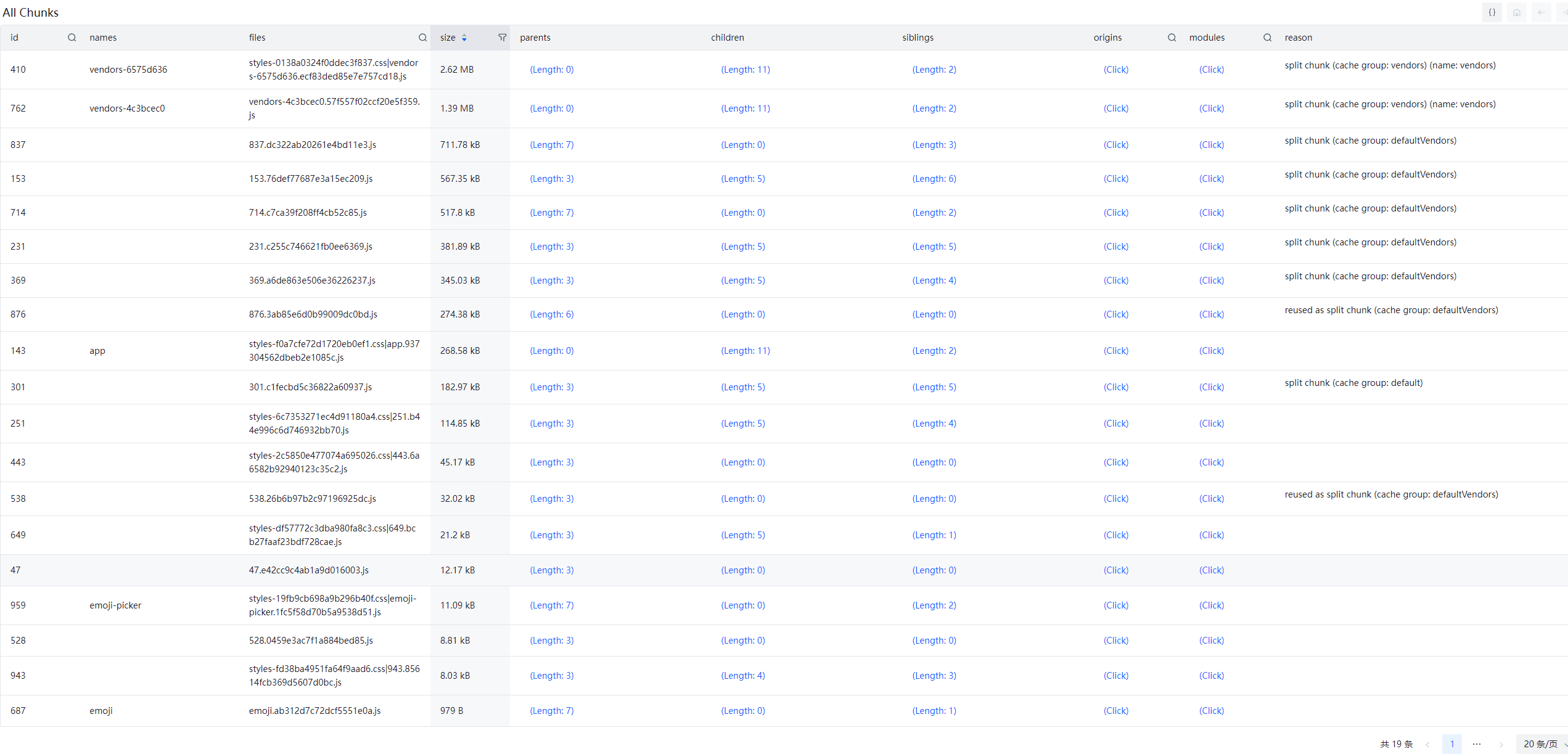
Task: Open origins Click link for chunk 837
Action: coord(1115,145)
